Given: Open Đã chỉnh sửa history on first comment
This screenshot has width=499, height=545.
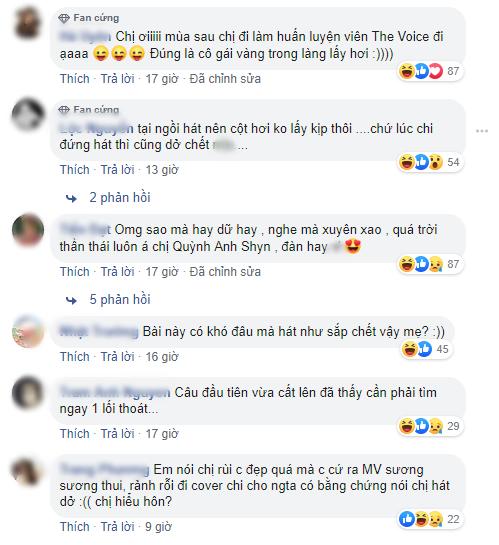Looking at the screenshot, I should pyautogui.click(x=225, y=79).
